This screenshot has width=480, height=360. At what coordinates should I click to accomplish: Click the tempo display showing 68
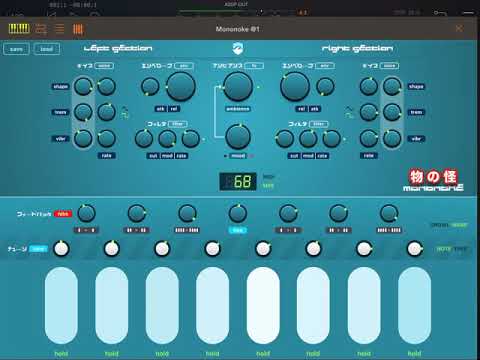pyautogui.click(x=238, y=182)
